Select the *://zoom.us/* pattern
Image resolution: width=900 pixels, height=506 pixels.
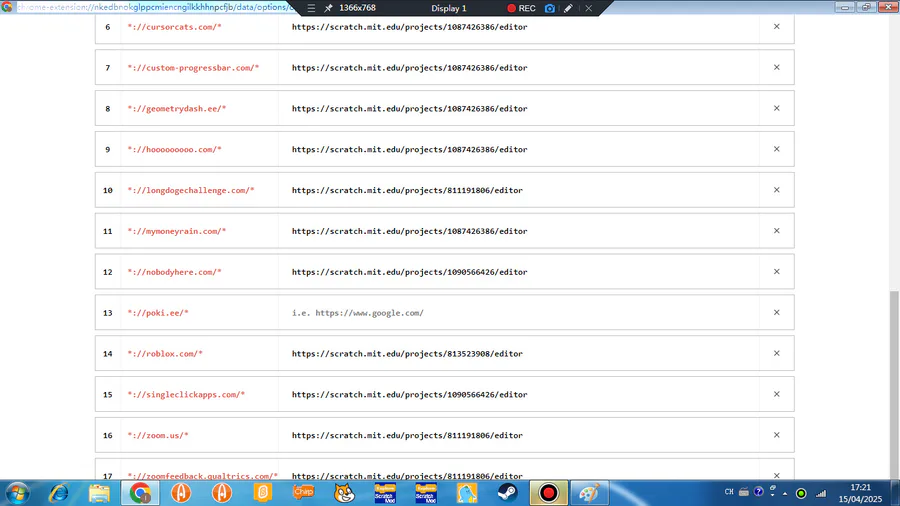pos(158,435)
